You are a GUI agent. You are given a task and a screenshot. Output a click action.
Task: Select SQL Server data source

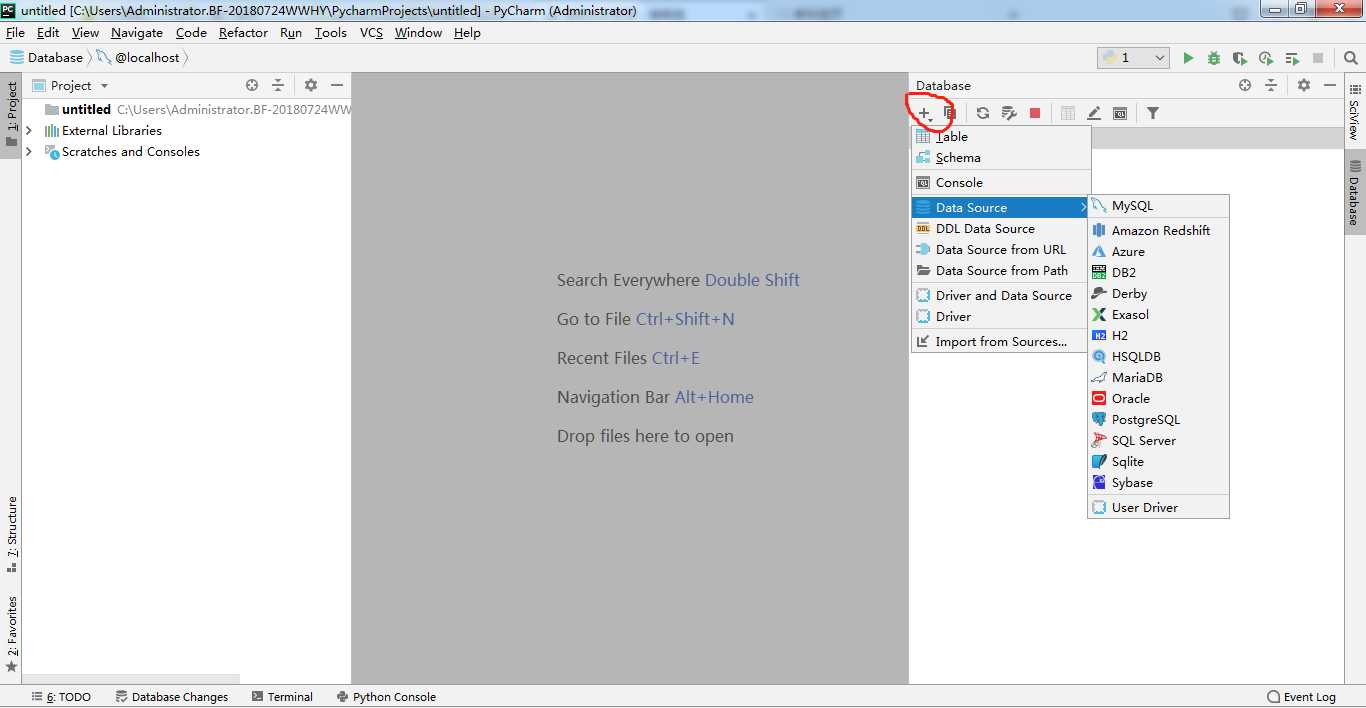[1158, 441]
